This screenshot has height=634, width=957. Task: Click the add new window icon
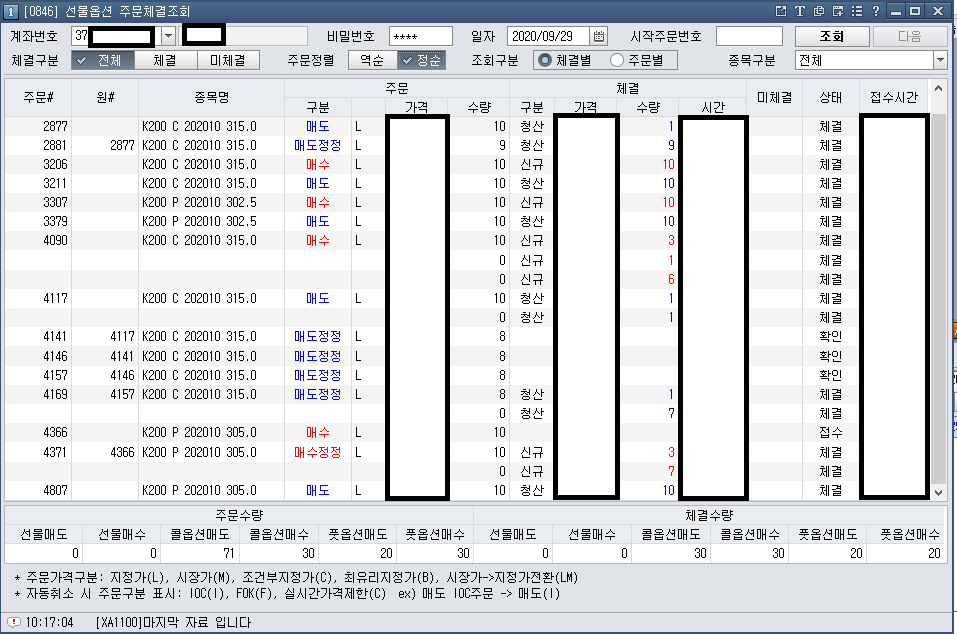[837, 11]
